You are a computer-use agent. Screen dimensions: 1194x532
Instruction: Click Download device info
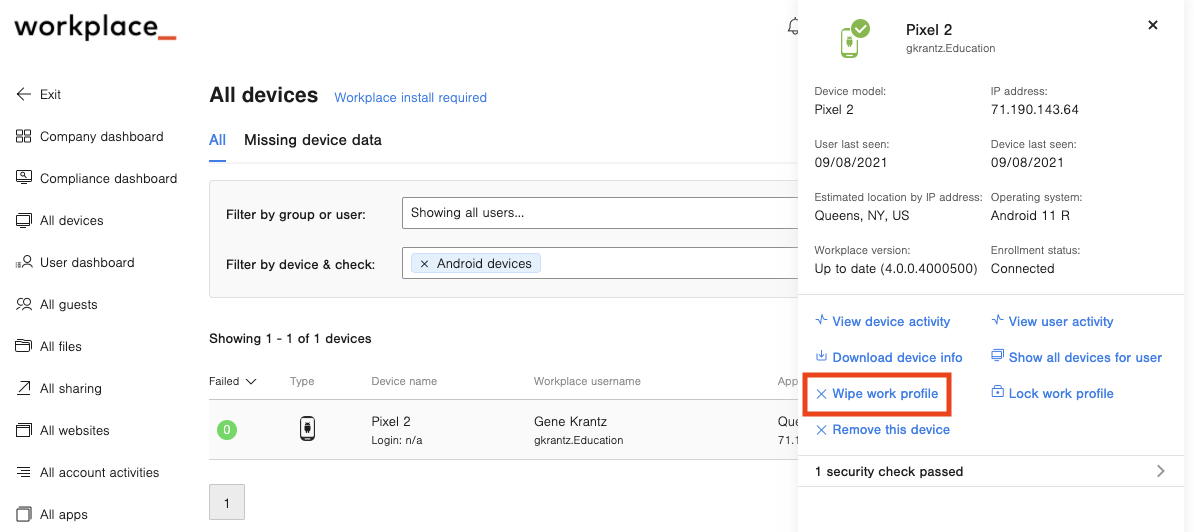(x=889, y=357)
